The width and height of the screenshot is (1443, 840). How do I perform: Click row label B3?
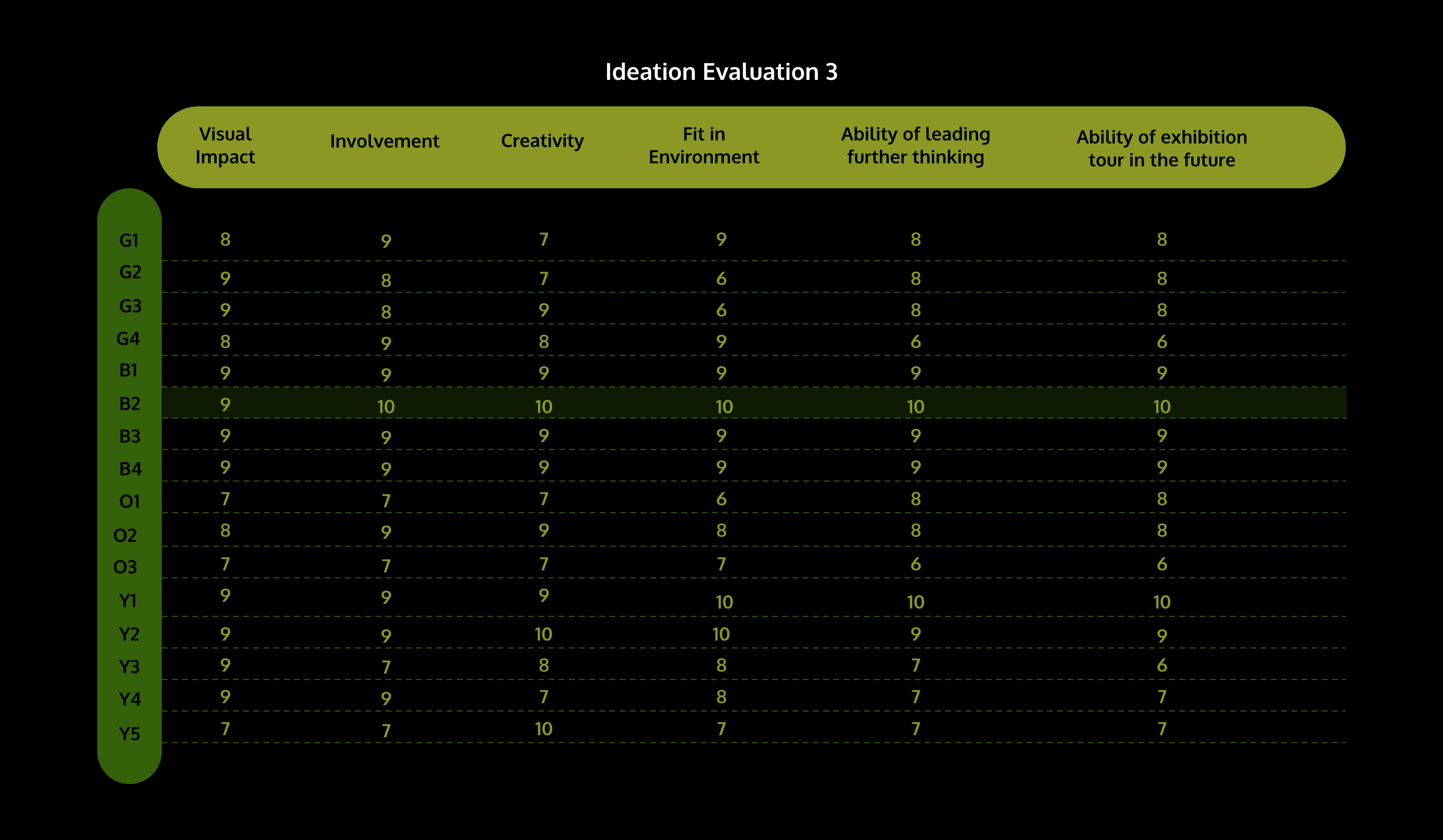tap(129, 437)
